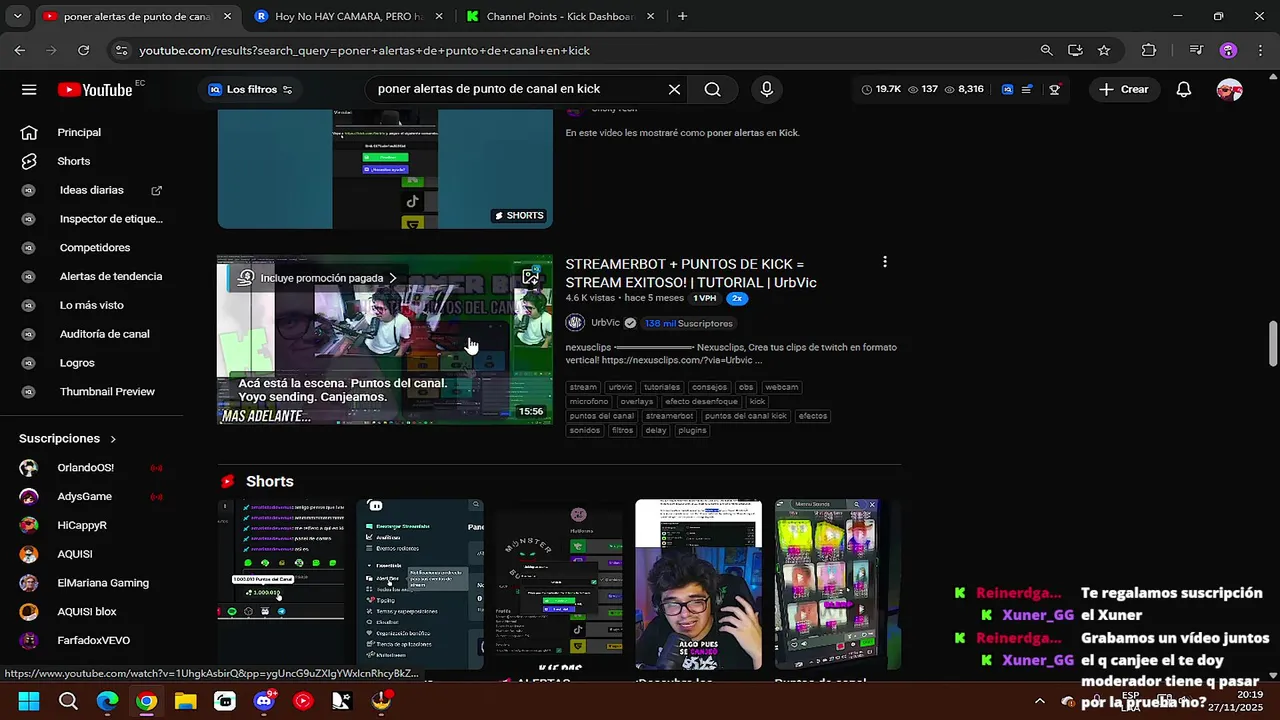Open the notifications bell
This screenshot has width=1280, height=720.
point(1183,89)
